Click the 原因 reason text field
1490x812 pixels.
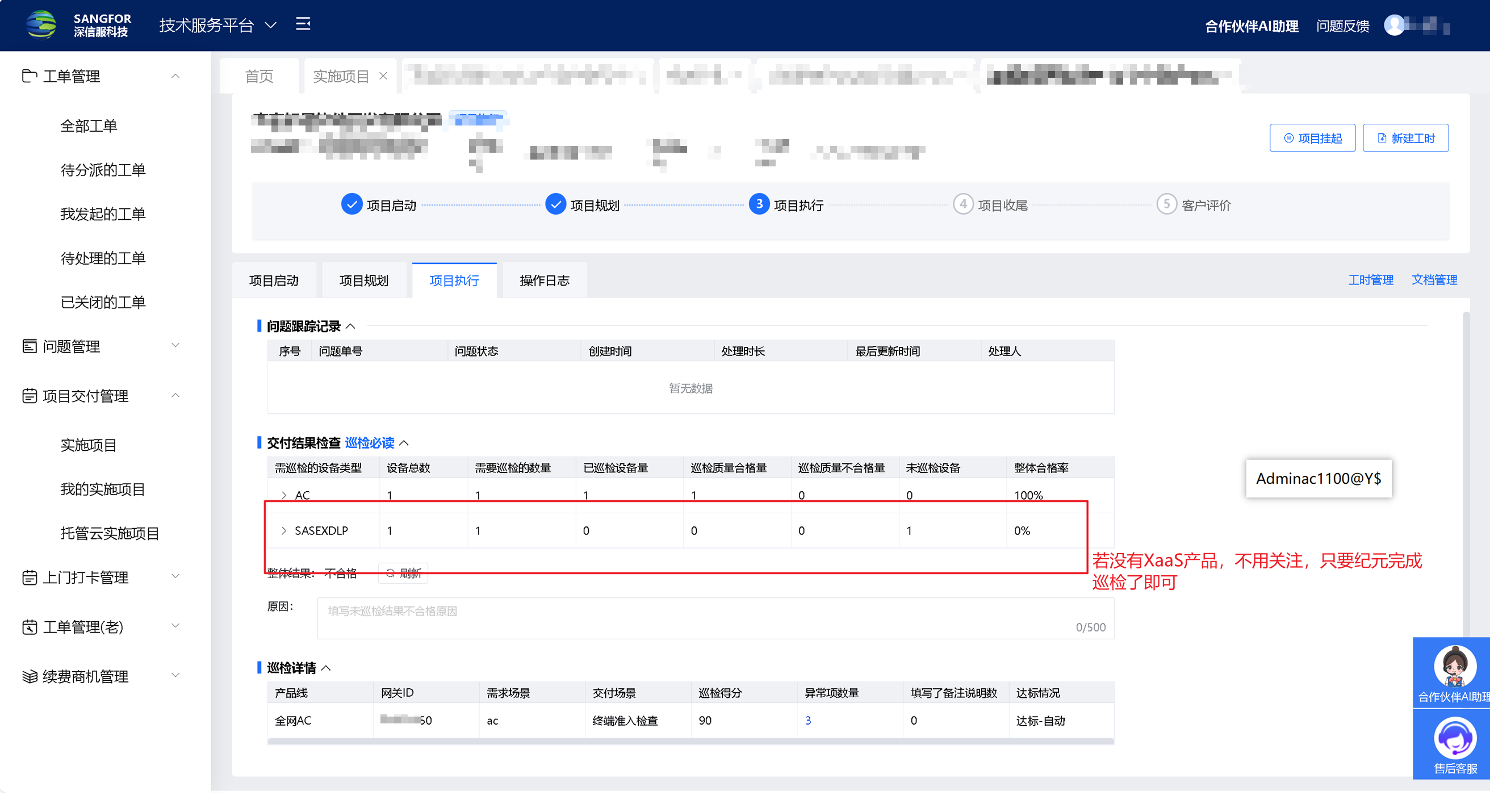coord(715,618)
